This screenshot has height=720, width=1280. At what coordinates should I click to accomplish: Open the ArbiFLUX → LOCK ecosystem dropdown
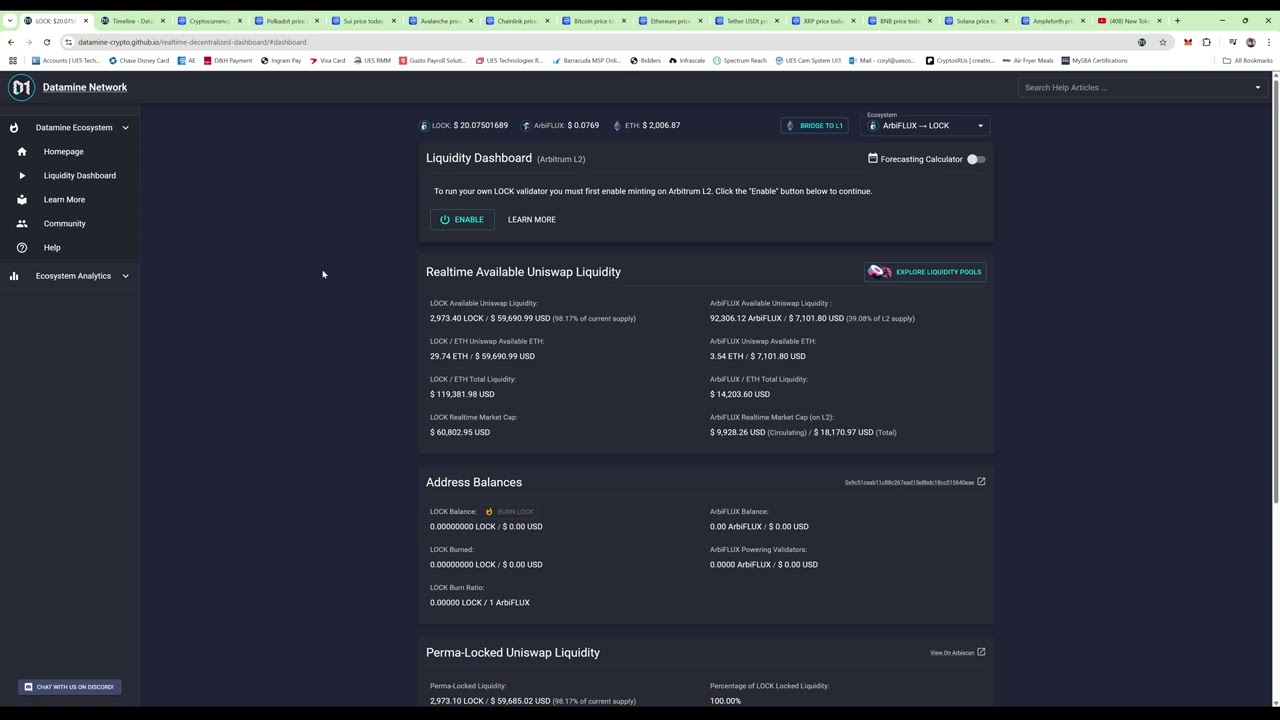[x=927, y=126]
